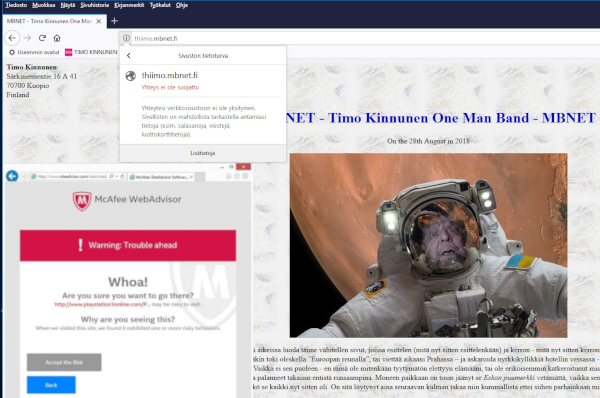The height and width of the screenshot is (398, 600).
Task: Click the site information icon in address bar
Action: 126,38
